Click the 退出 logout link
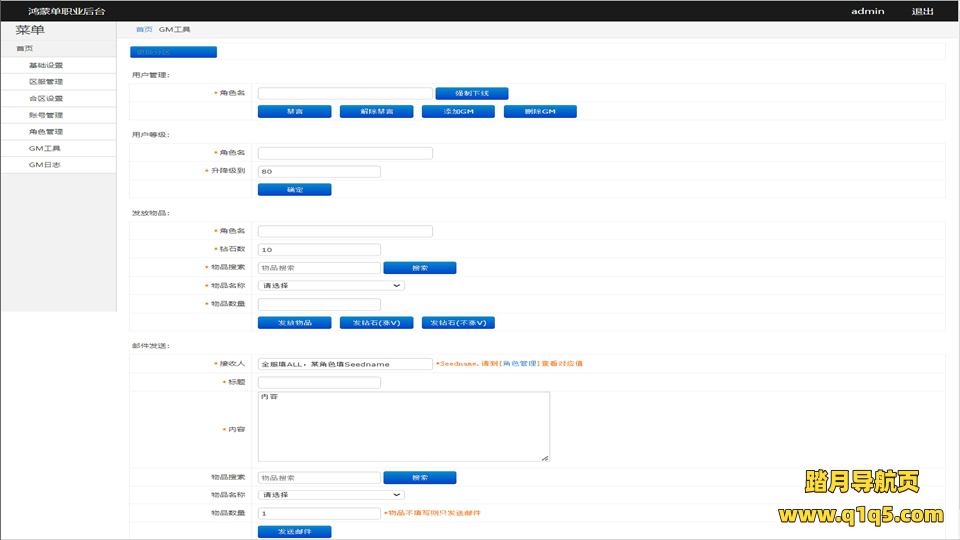Viewport: 960px width, 540px height. tap(922, 12)
